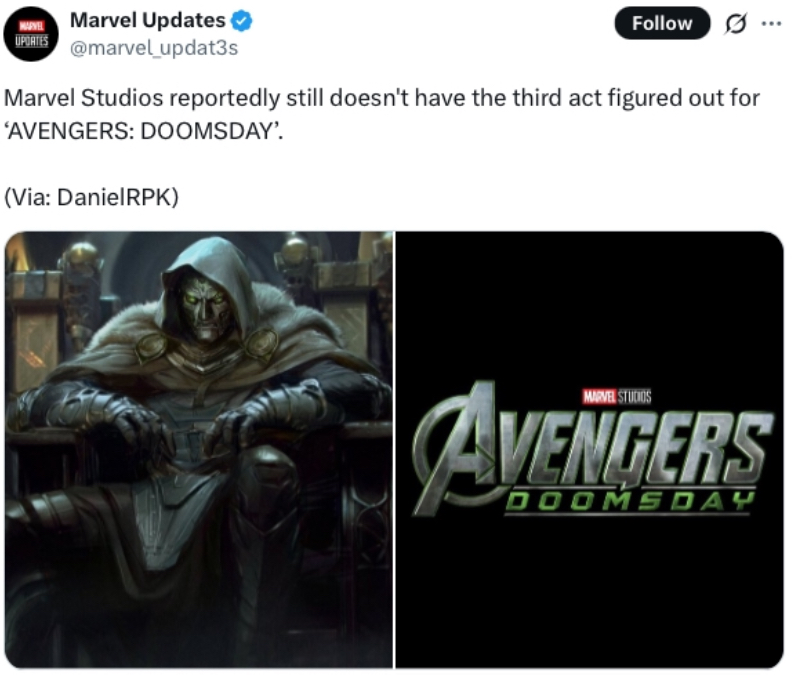
Task: Click the Grok slash-circle icon
Action: (735, 23)
